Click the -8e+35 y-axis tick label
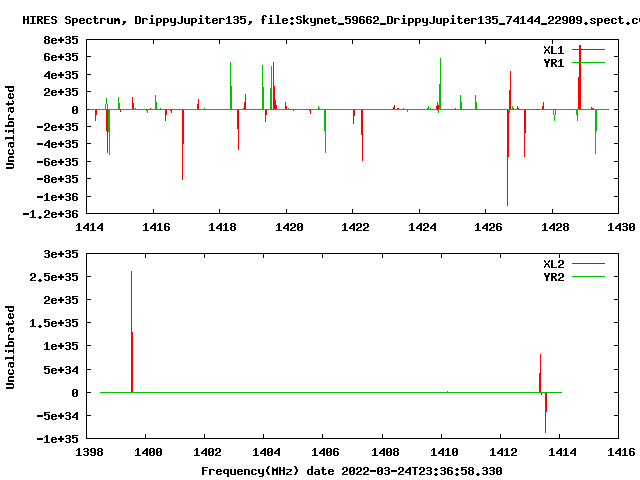Screen dimensions: 640x480 58,179
